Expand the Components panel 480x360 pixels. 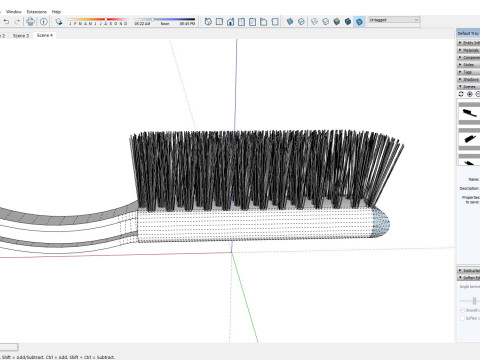click(468, 57)
